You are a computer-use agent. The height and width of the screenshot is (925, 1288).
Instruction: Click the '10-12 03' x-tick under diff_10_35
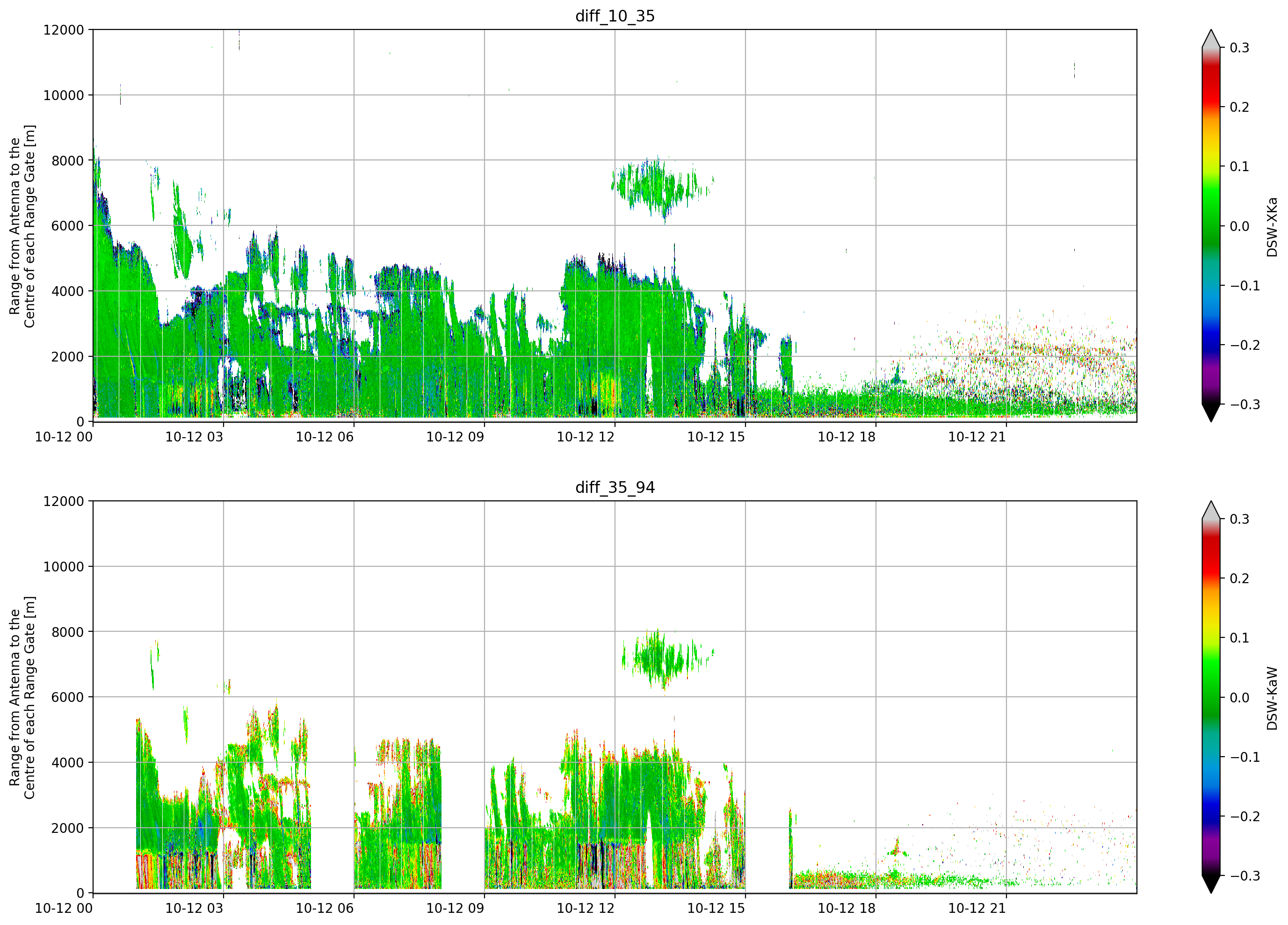[194, 437]
